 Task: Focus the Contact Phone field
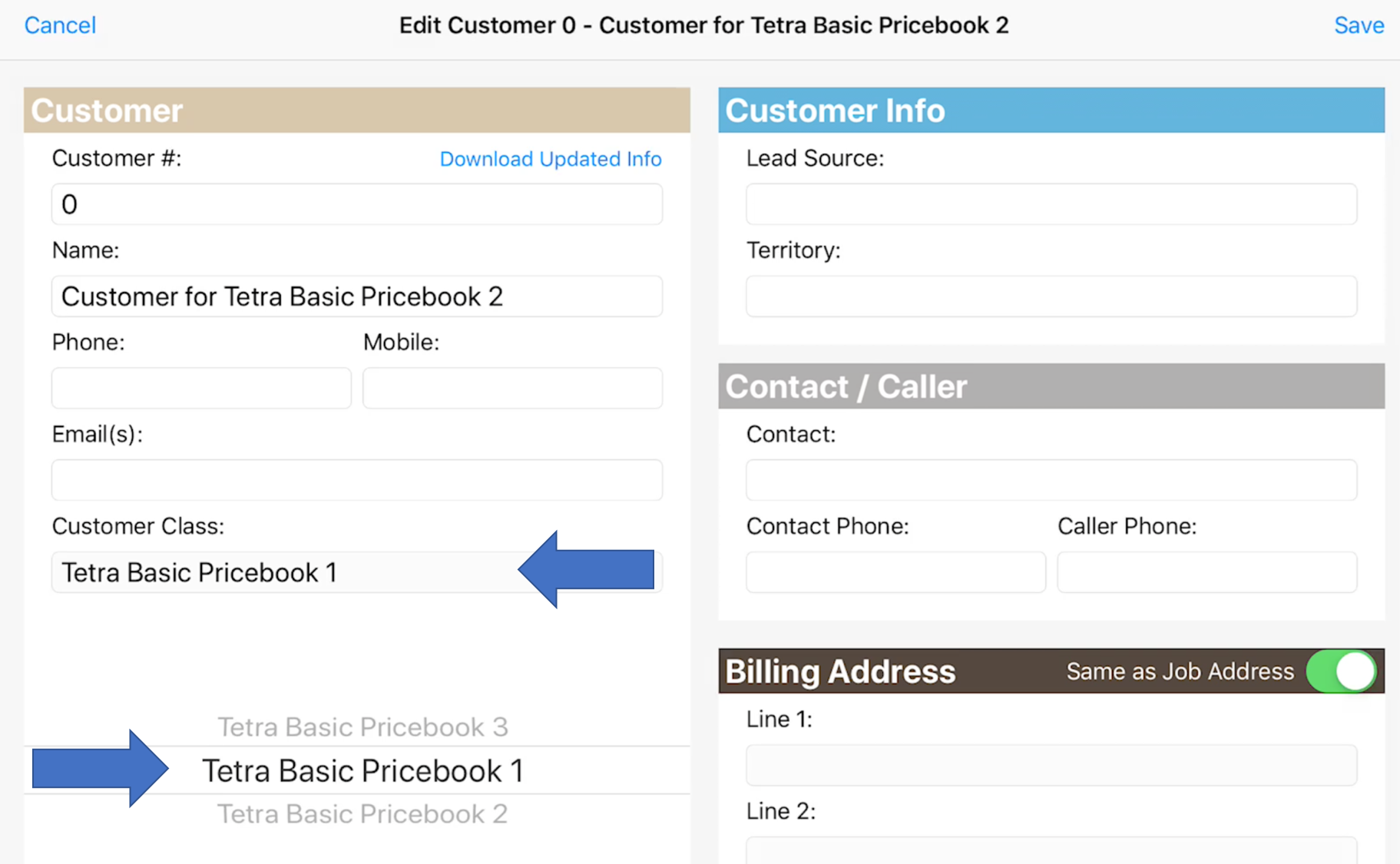coord(895,572)
